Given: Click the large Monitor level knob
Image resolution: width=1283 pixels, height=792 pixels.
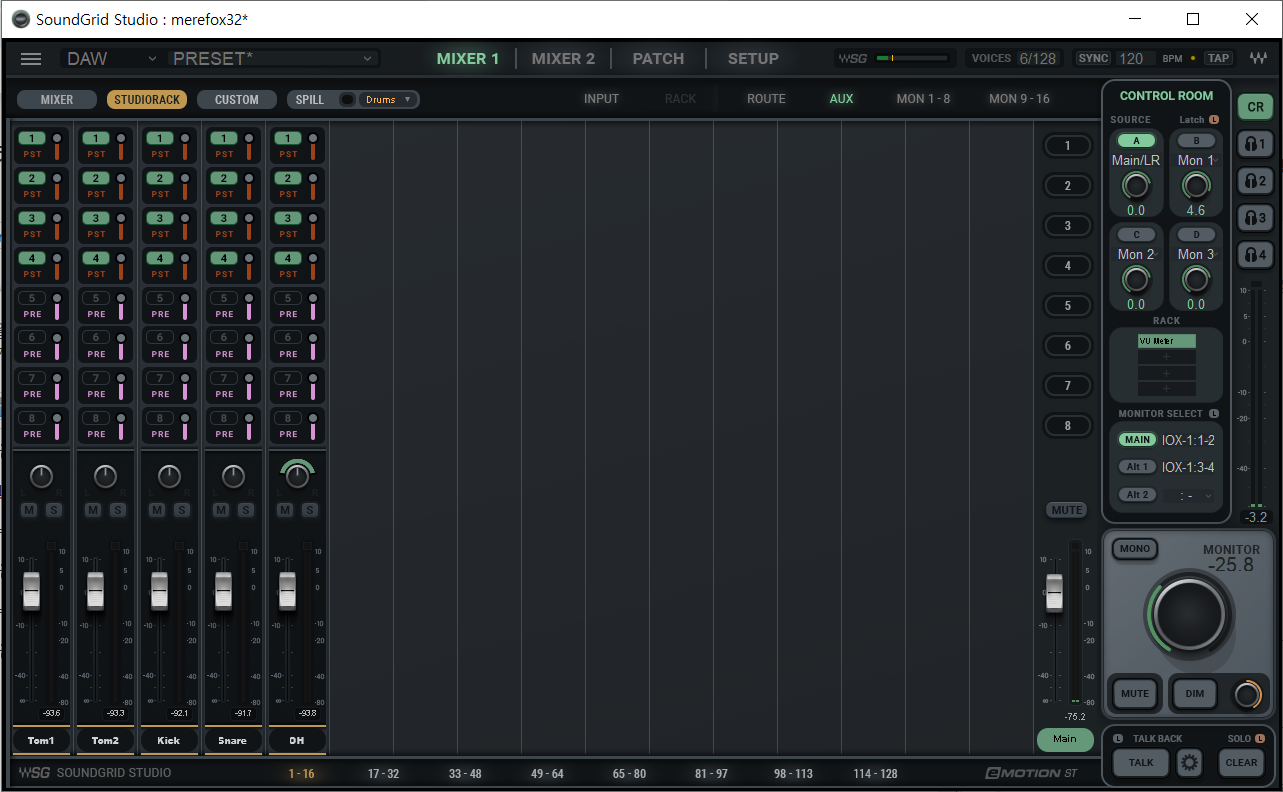Looking at the screenshot, I should pos(1188,615).
